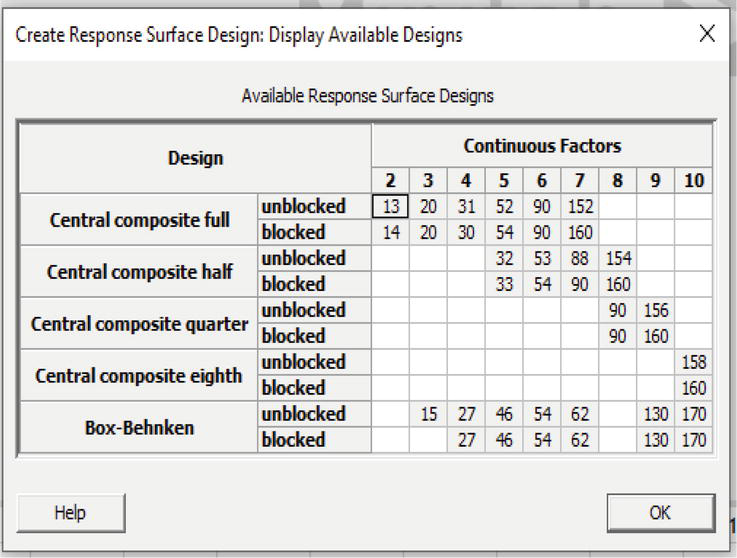Click the Box-Behnken row label
Screen dimensions: 737x558
(139, 427)
